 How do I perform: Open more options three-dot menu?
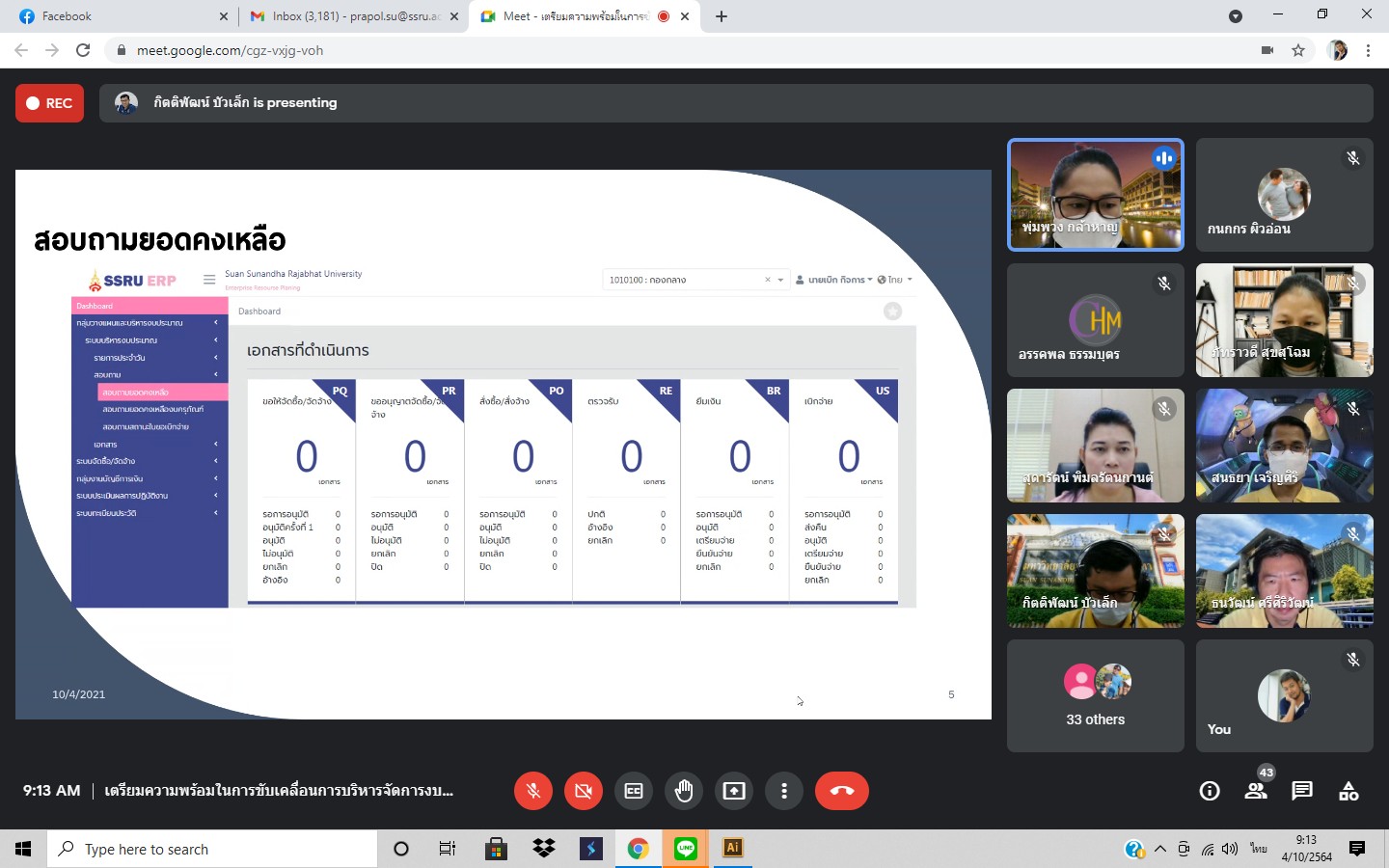[784, 791]
